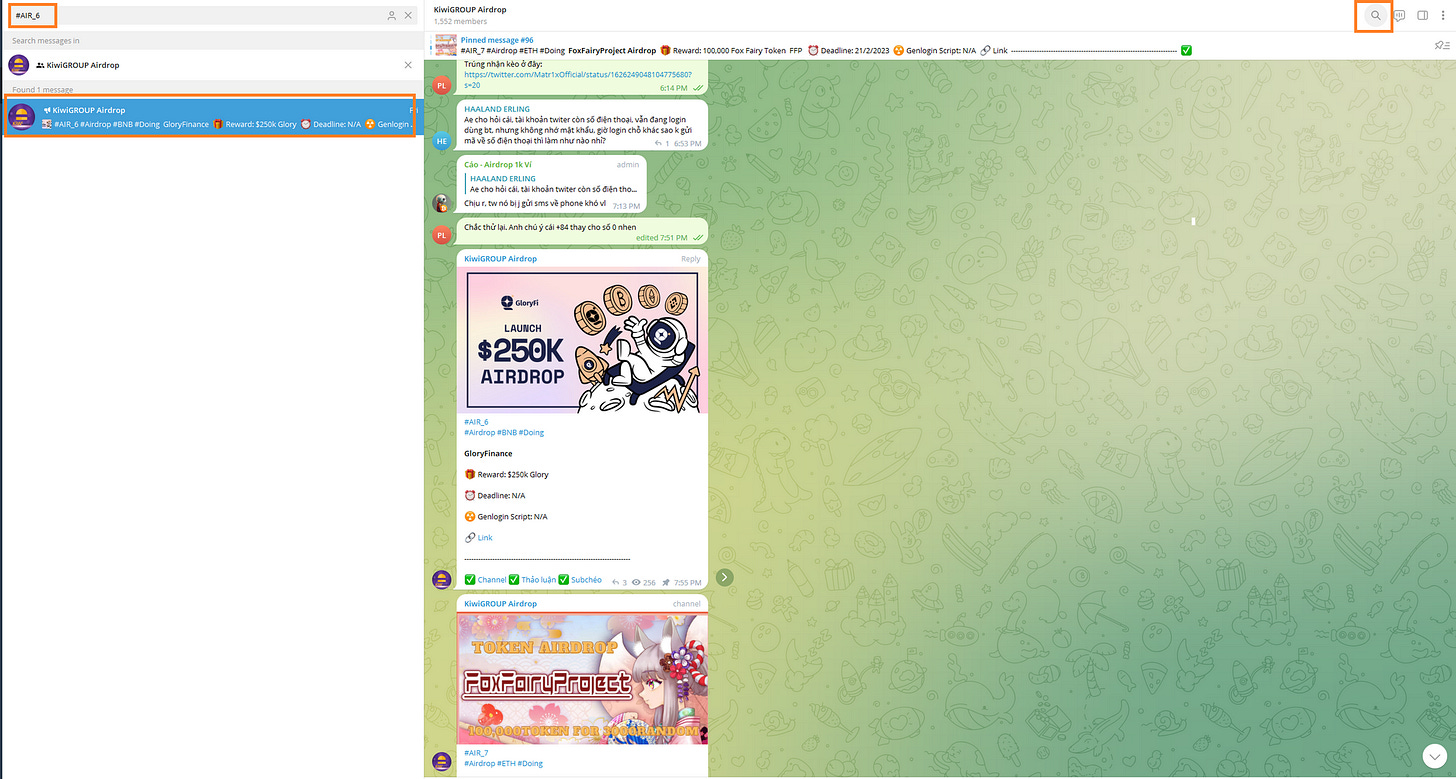Click 'GloryFinance' bold title in post
Screen dimensions: 1456x779
(489, 454)
